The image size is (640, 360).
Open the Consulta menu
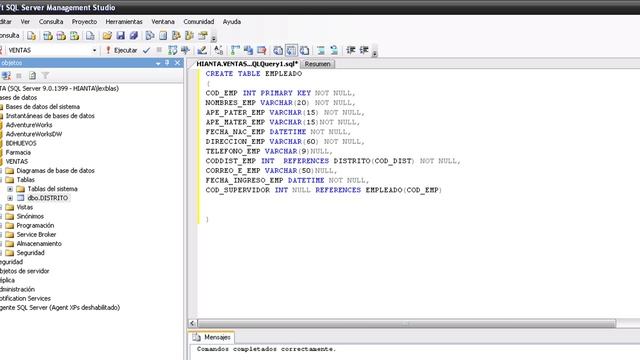[51, 22]
